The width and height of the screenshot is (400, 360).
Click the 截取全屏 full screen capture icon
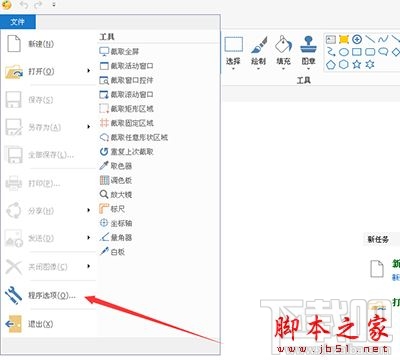click(104, 52)
